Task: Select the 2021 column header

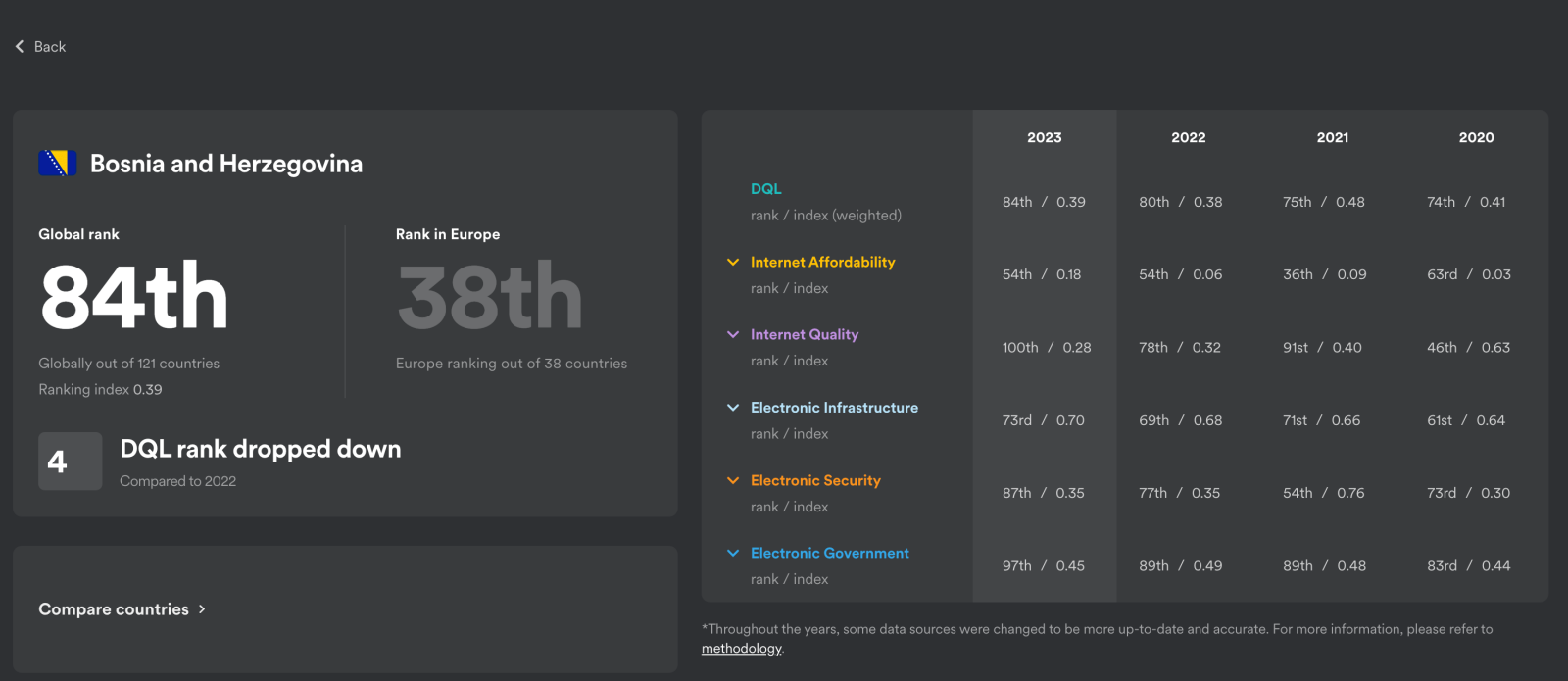Action: coord(1332,137)
